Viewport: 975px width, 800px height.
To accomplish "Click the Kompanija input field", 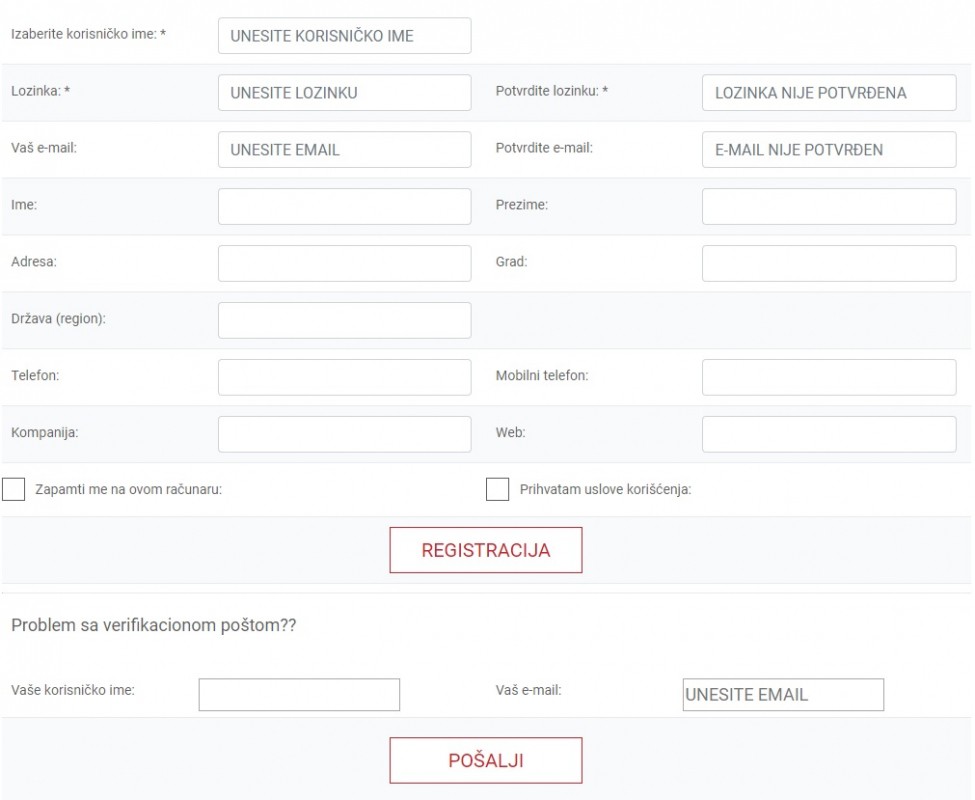I will (344, 434).
